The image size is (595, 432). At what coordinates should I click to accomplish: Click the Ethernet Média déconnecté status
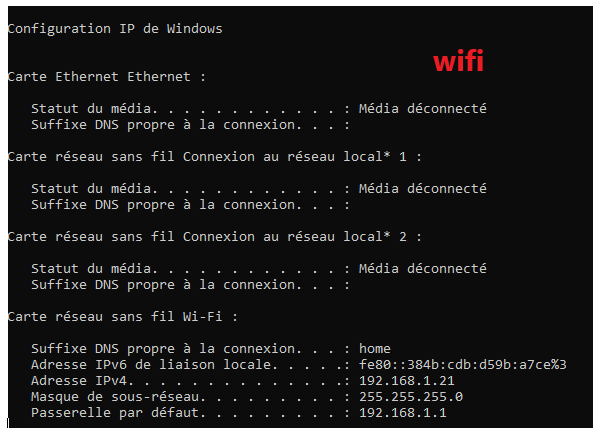point(422,109)
